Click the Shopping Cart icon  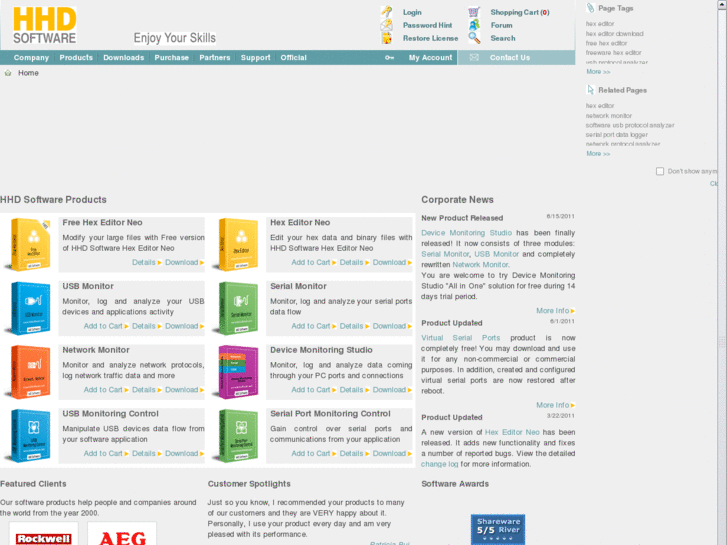click(474, 12)
